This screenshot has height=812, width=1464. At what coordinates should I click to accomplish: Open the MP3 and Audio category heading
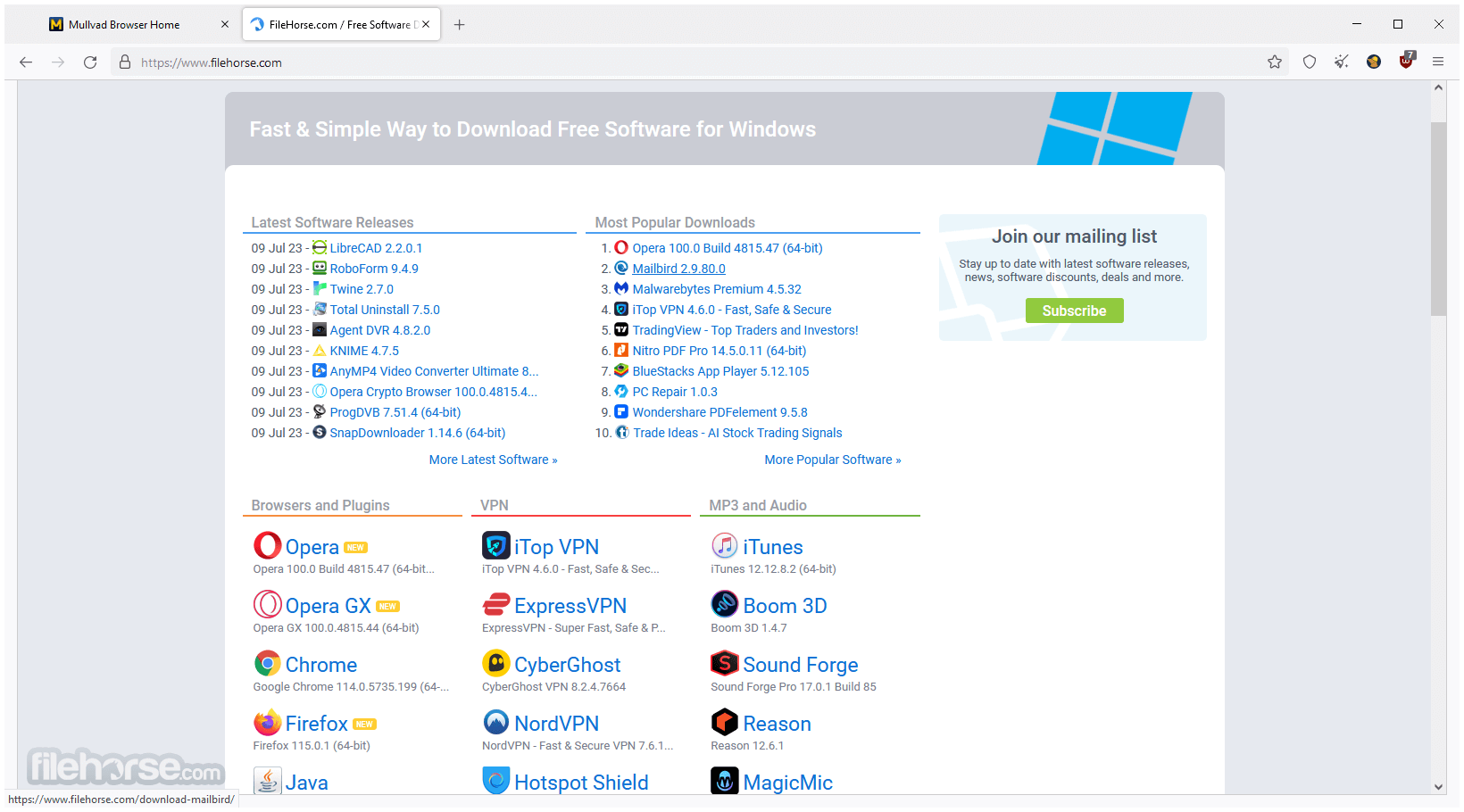[x=758, y=505]
